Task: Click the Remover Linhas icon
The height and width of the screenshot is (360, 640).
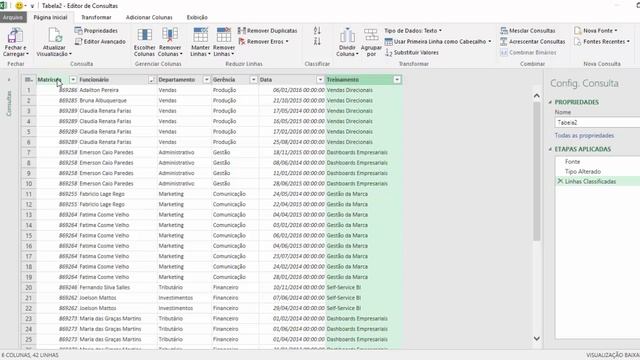Action: click(224, 36)
